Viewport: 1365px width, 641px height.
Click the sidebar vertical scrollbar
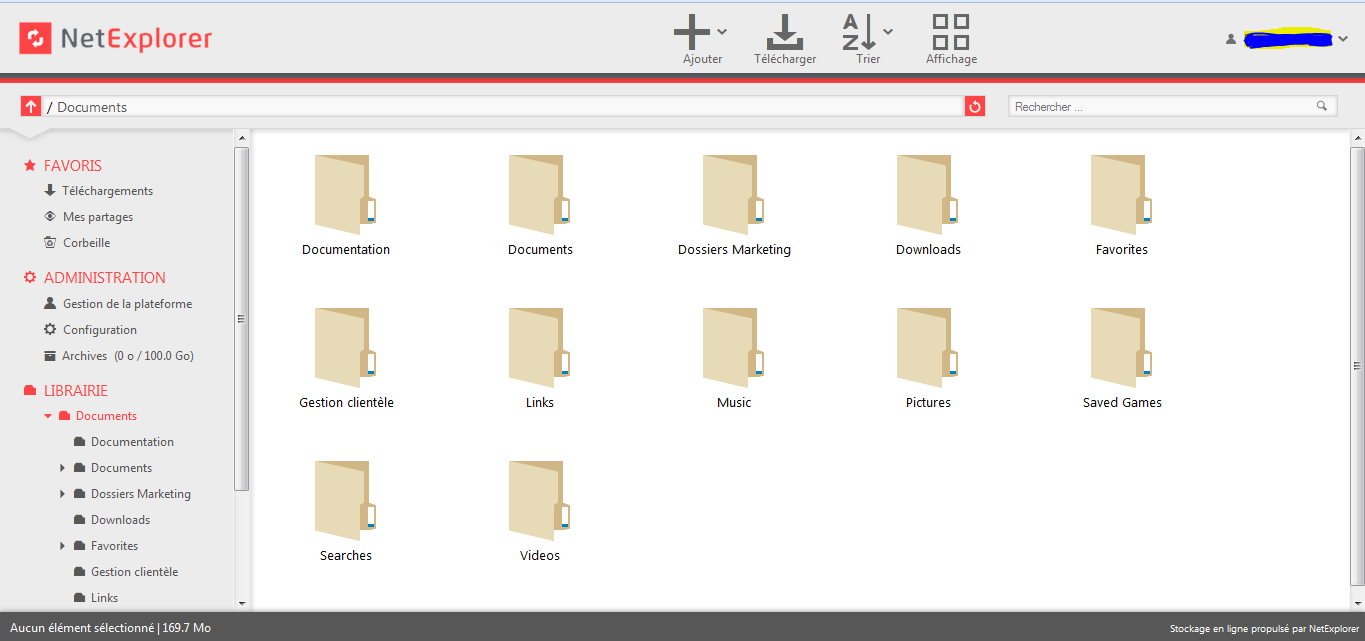click(x=241, y=320)
